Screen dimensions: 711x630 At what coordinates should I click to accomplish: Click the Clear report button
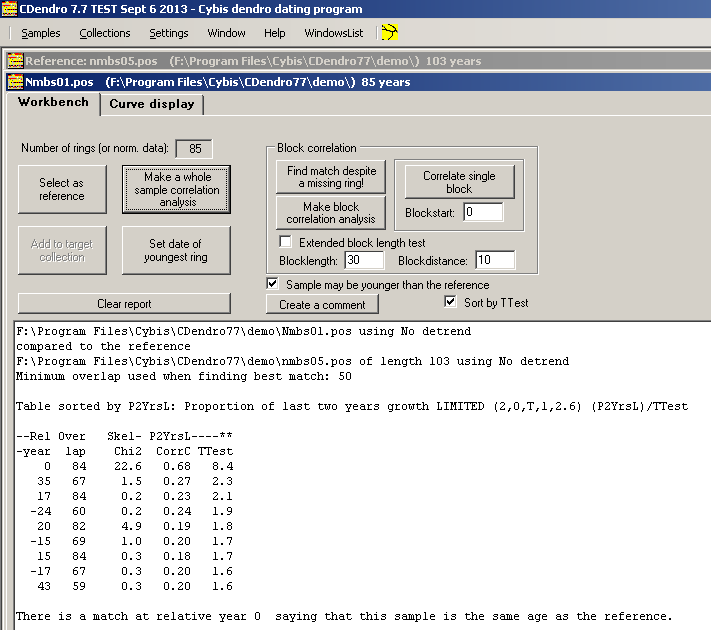coord(124,303)
